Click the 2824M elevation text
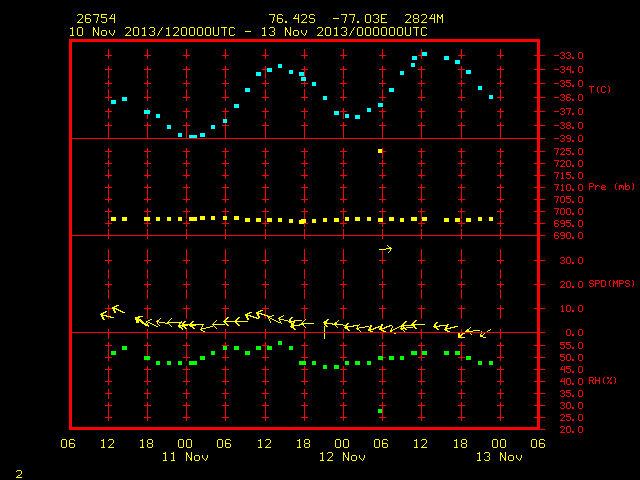640x480 pixels. click(x=424, y=19)
